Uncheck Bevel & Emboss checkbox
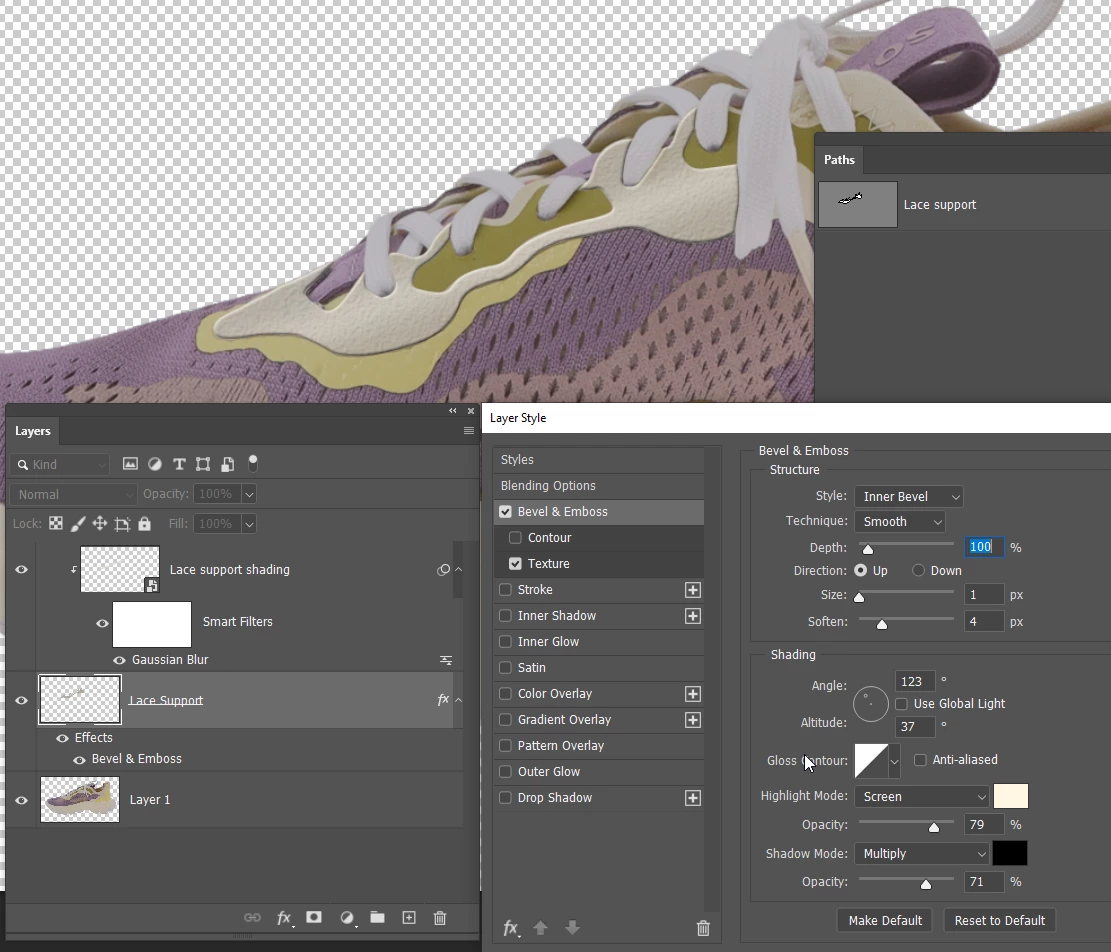The width and height of the screenshot is (1111, 952). click(x=505, y=511)
